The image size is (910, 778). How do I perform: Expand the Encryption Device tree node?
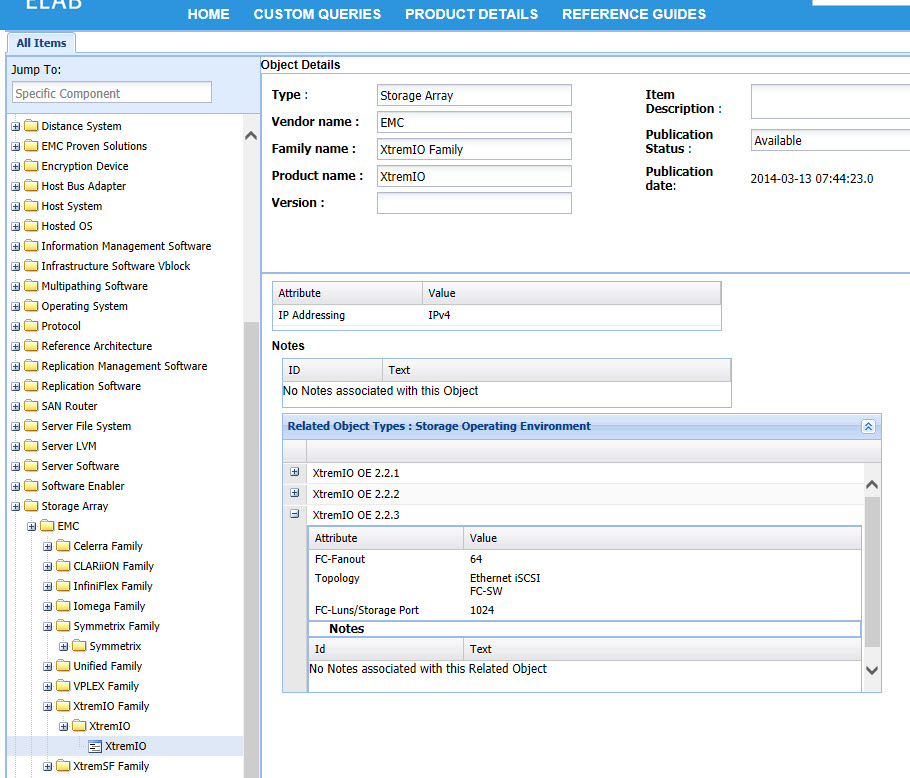(x=16, y=167)
